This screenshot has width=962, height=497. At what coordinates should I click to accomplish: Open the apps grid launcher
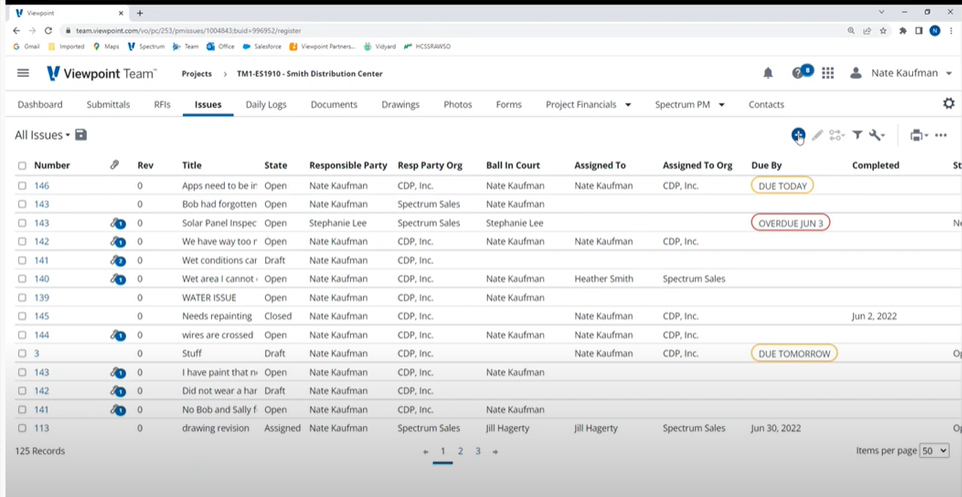point(828,73)
